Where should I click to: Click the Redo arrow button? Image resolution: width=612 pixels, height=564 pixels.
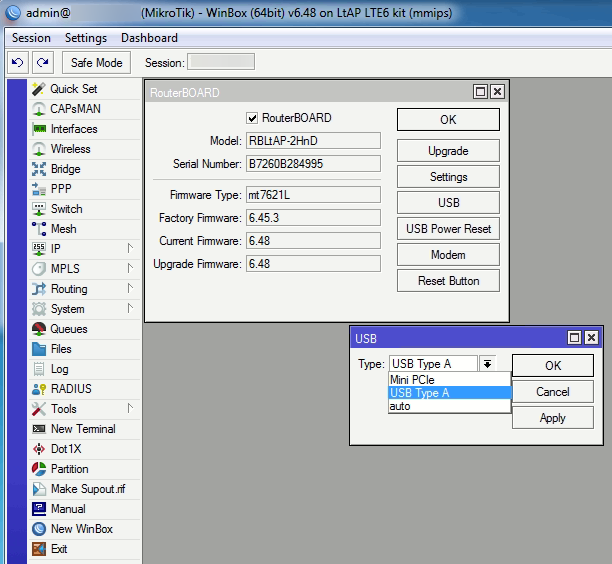click(x=43, y=62)
